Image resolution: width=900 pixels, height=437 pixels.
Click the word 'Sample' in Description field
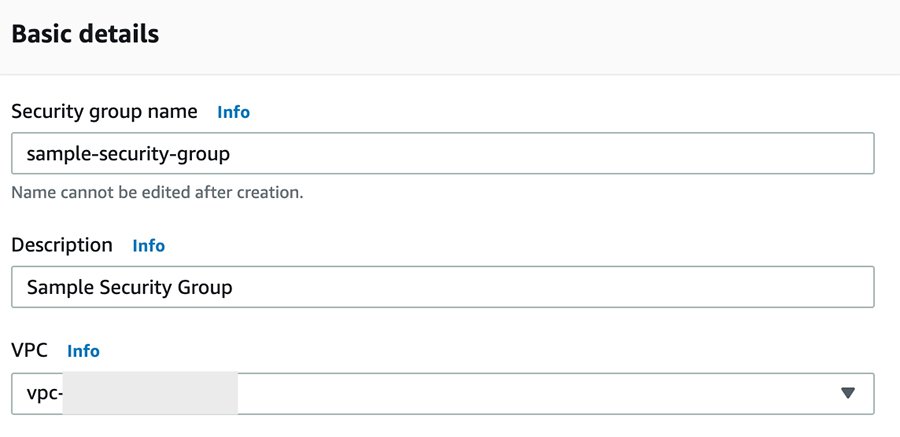click(x=58, y=287)
